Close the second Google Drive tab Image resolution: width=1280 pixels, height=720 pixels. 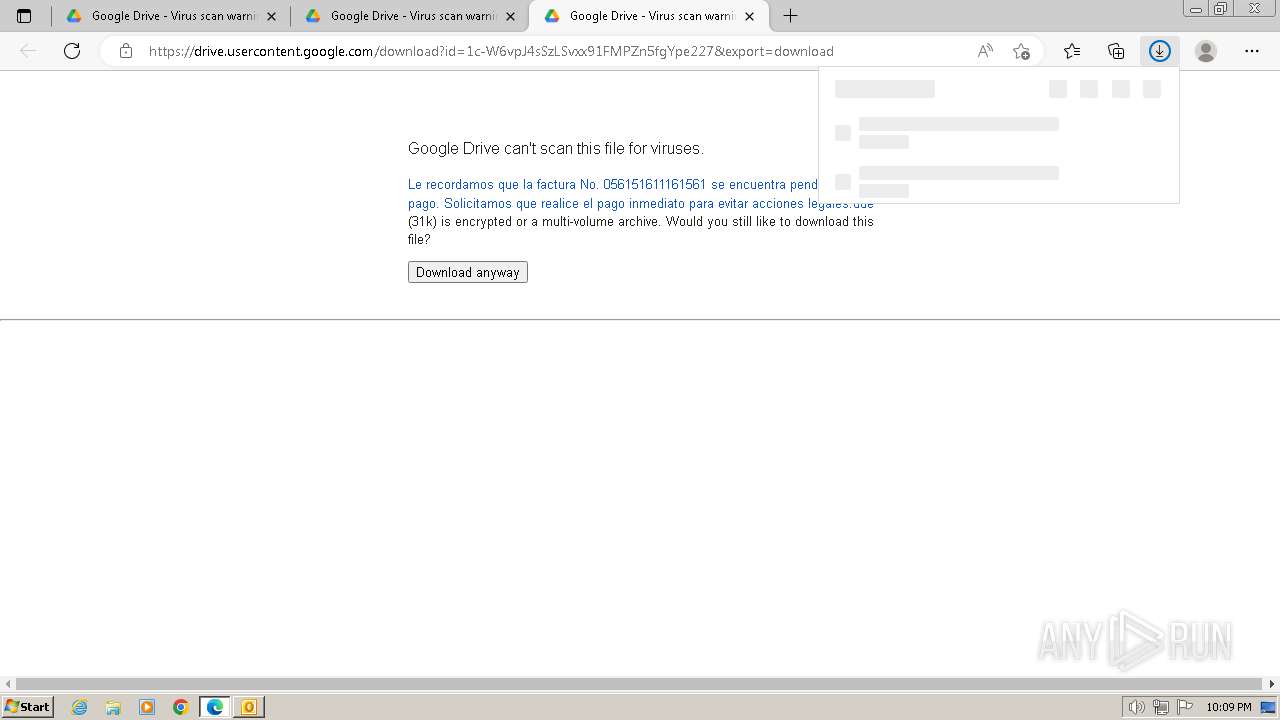pos(510,16)
